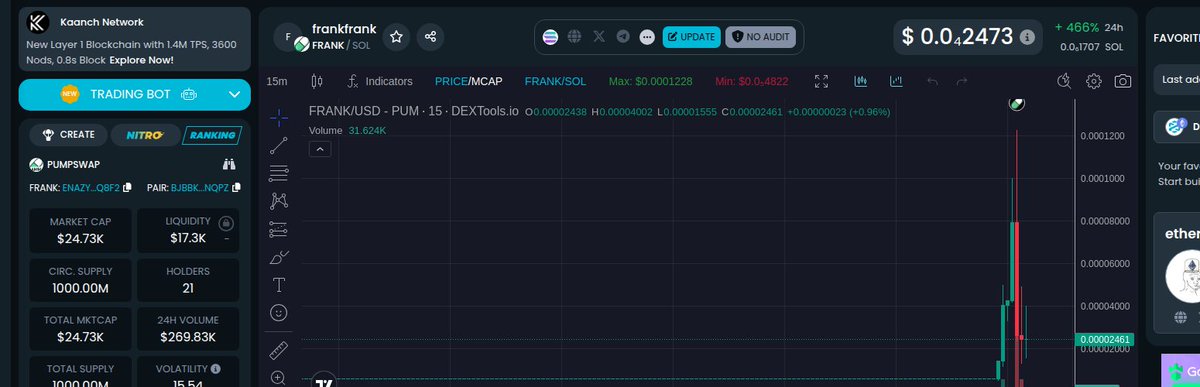1200x387 pixels.
Task: Toggle the trades chart-marks icon
Action: pyautogui.click(x=896, y=81)
